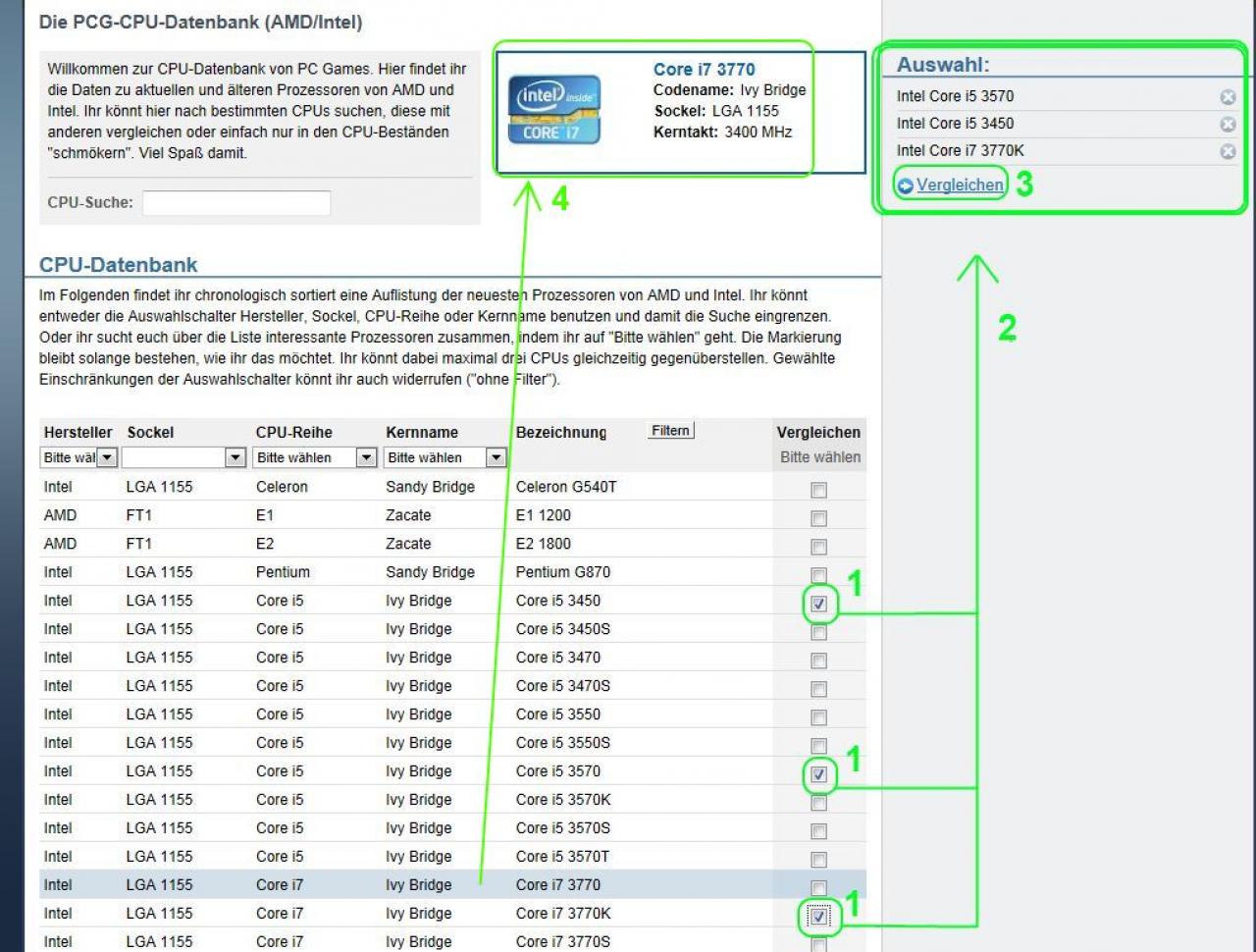Select the Pentium G870 row
The image size is (1256, 952).
pos(452,572)
